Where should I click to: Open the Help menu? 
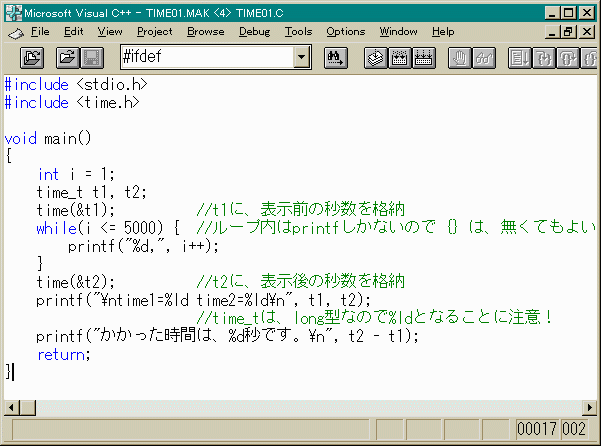(x=443, y=31)
